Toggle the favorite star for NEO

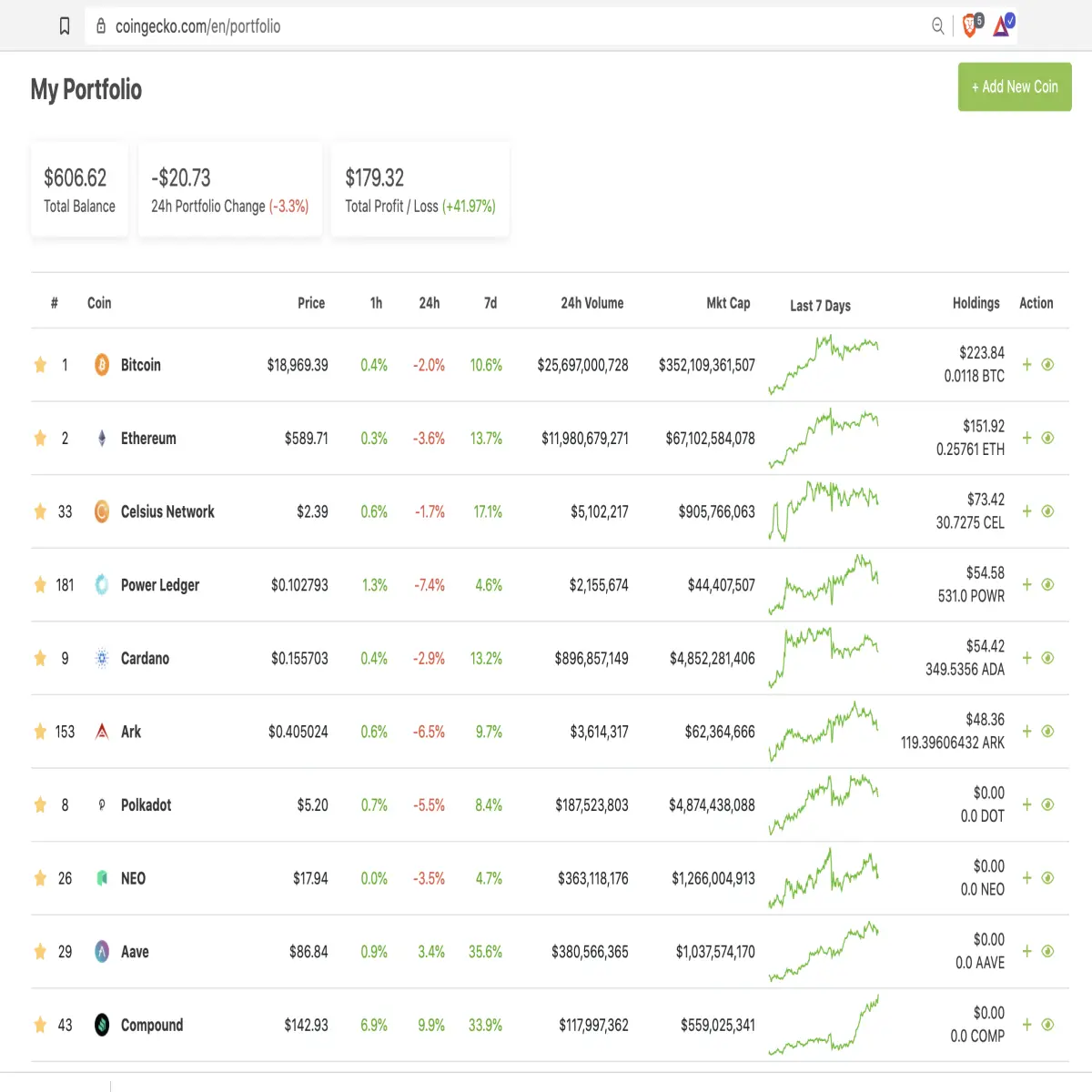coord(40,878)
